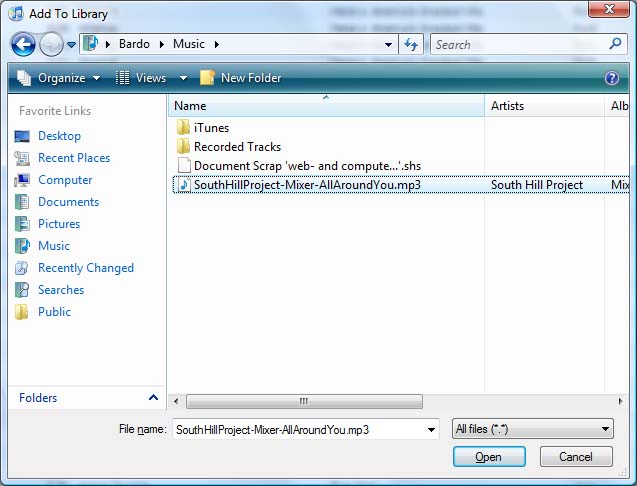Viewport: 637px width, 486px height.
Task: Open Recently Changed saved search
Action: [x=85, y=268]
